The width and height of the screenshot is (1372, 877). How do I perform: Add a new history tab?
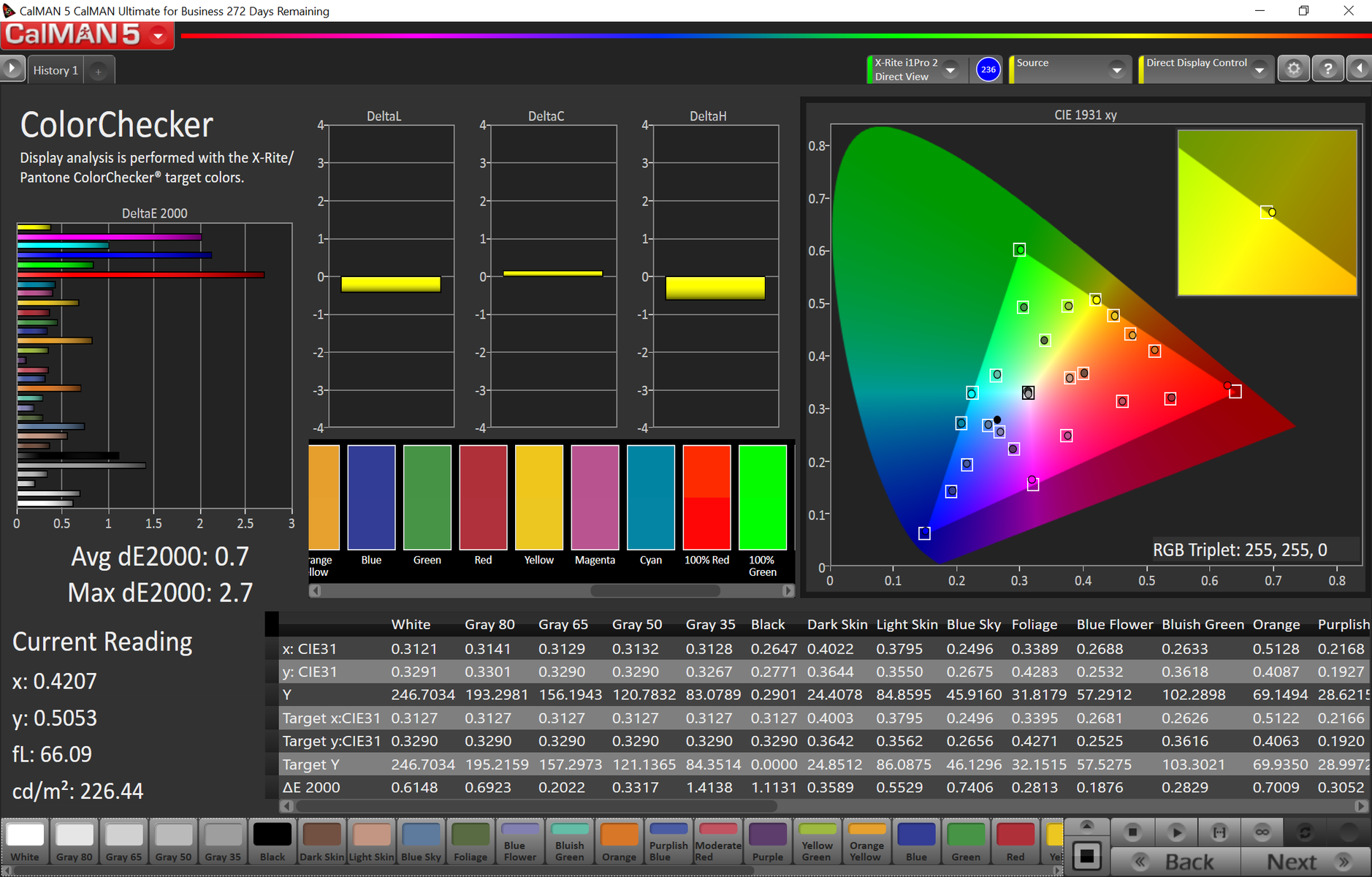tap(99, 71)
